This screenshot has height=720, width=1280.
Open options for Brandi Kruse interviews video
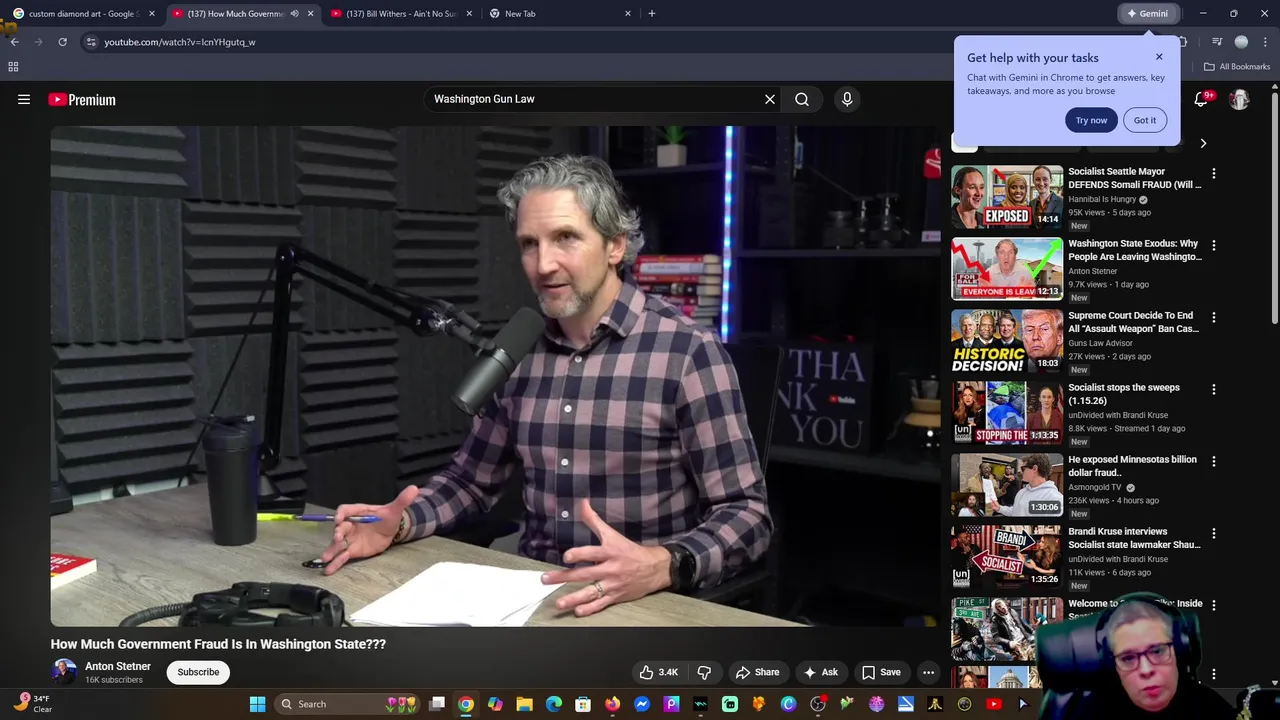[x=1214, y=533]
